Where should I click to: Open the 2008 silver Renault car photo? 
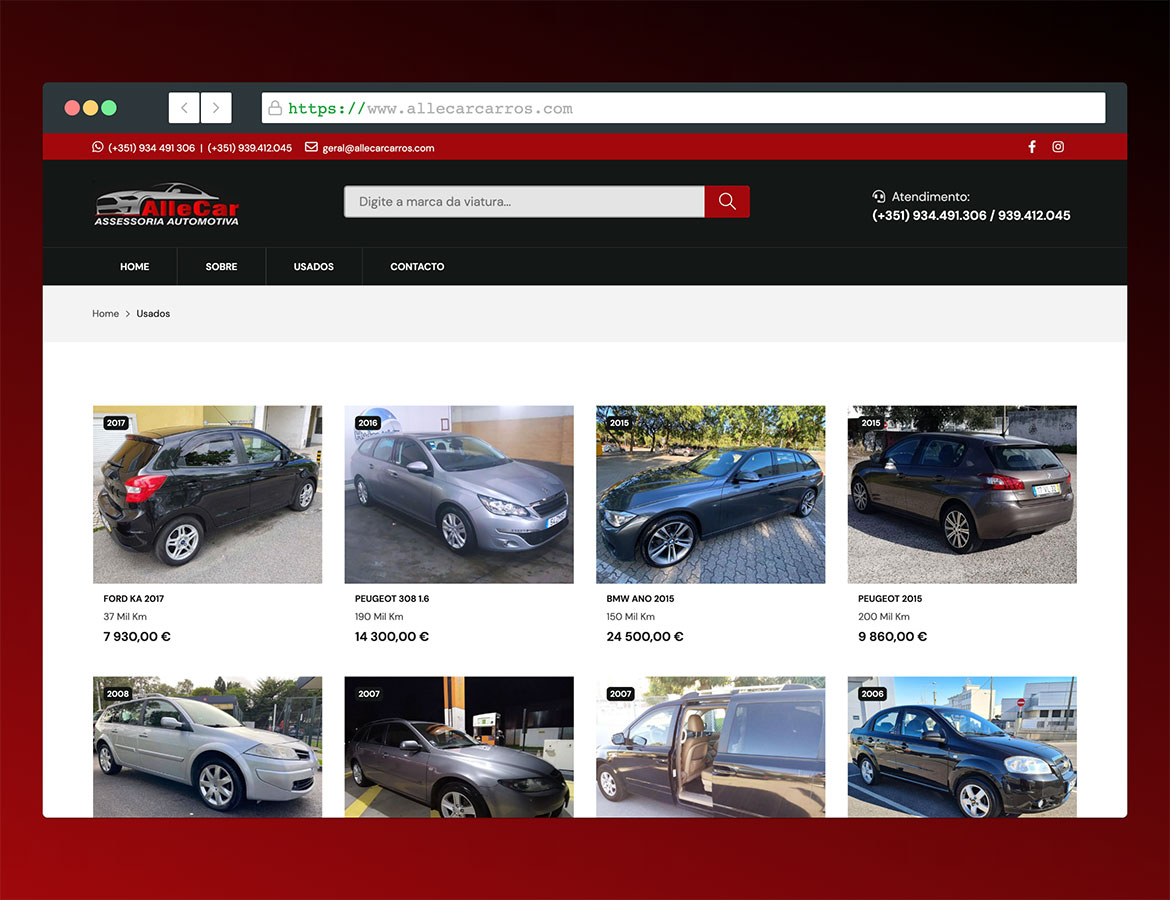coord(207,747)
